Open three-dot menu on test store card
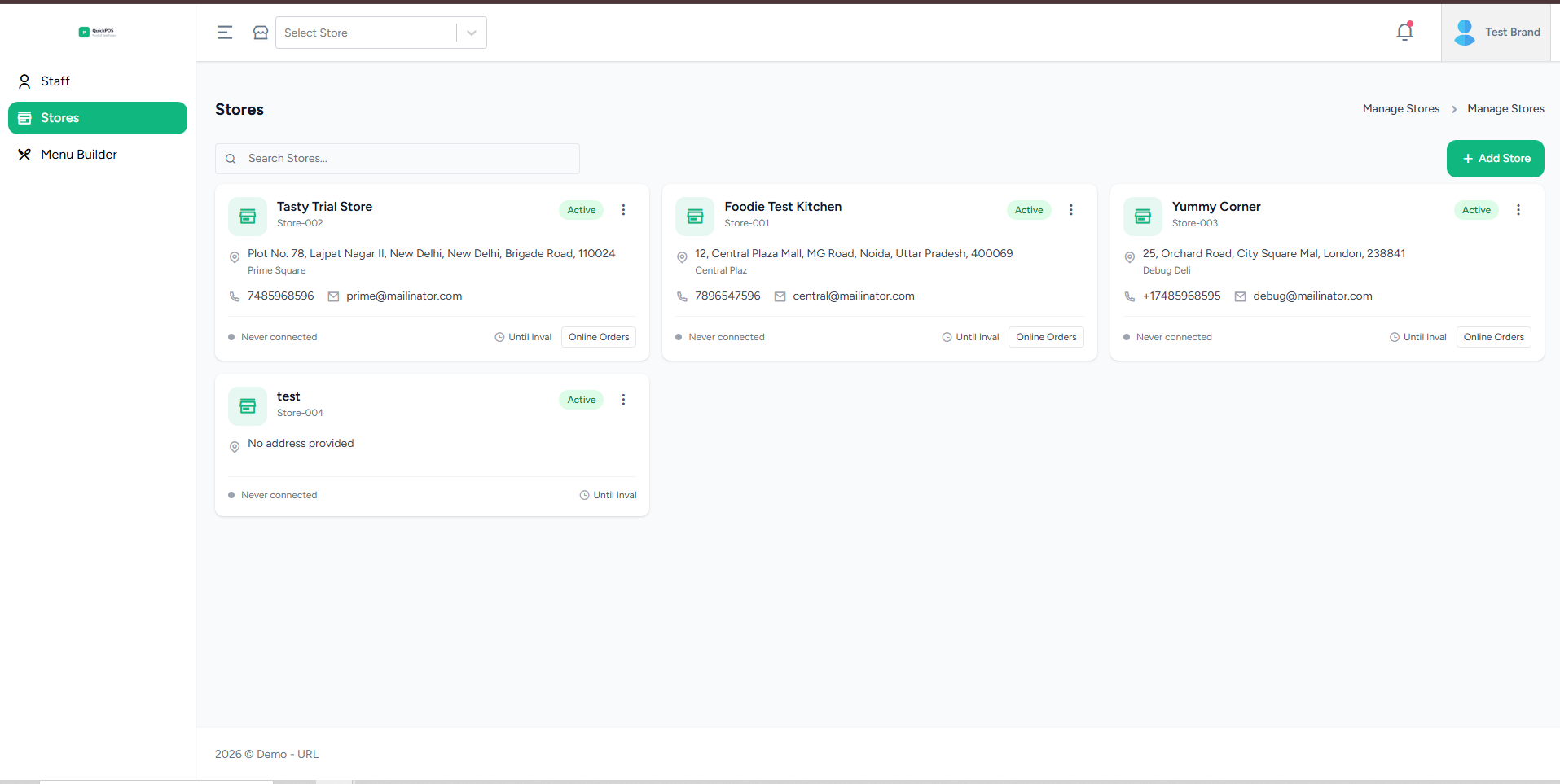 (x=623, y=400)
